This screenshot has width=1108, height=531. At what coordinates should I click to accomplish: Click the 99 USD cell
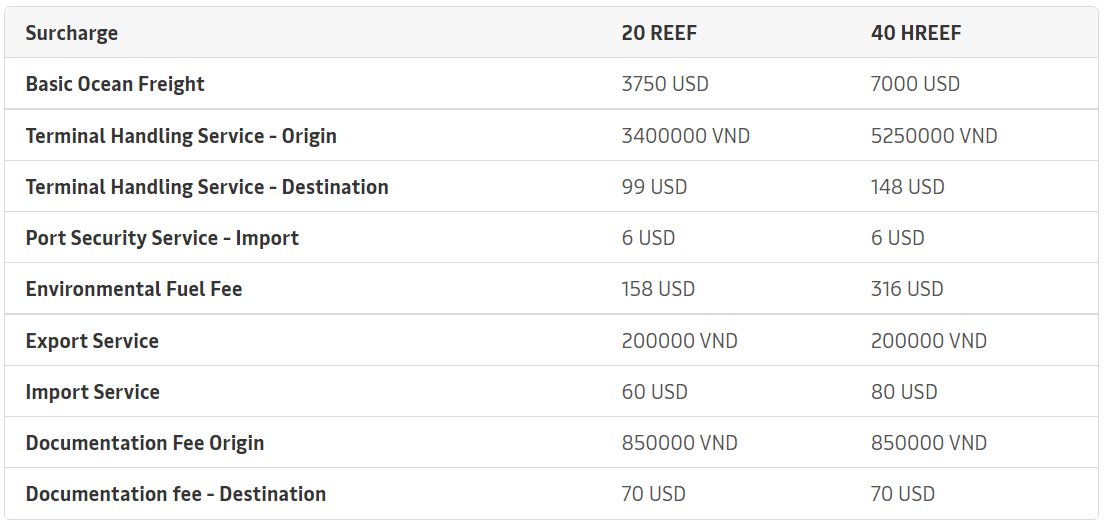click(654, 187)
